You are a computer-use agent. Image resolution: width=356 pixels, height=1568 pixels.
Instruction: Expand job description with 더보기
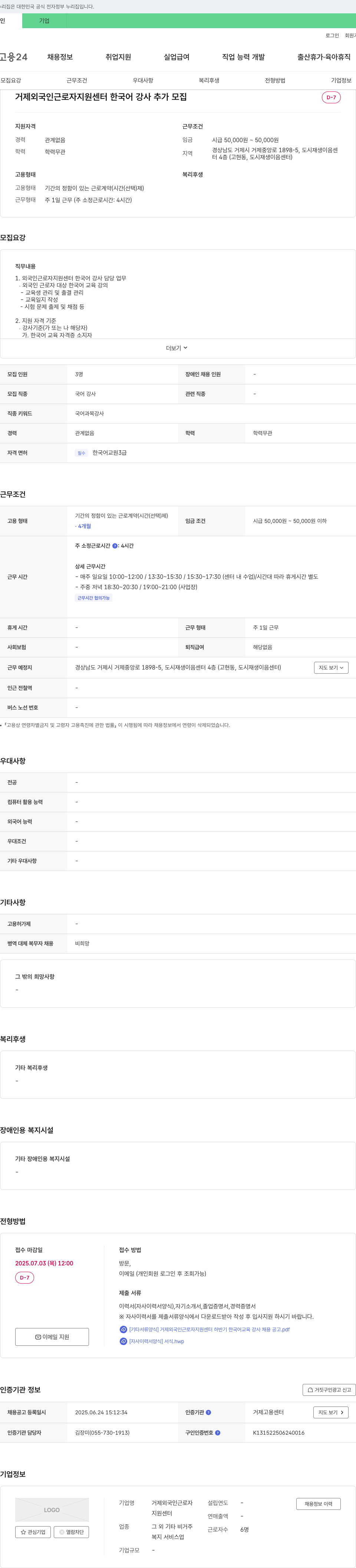(177, 348)
